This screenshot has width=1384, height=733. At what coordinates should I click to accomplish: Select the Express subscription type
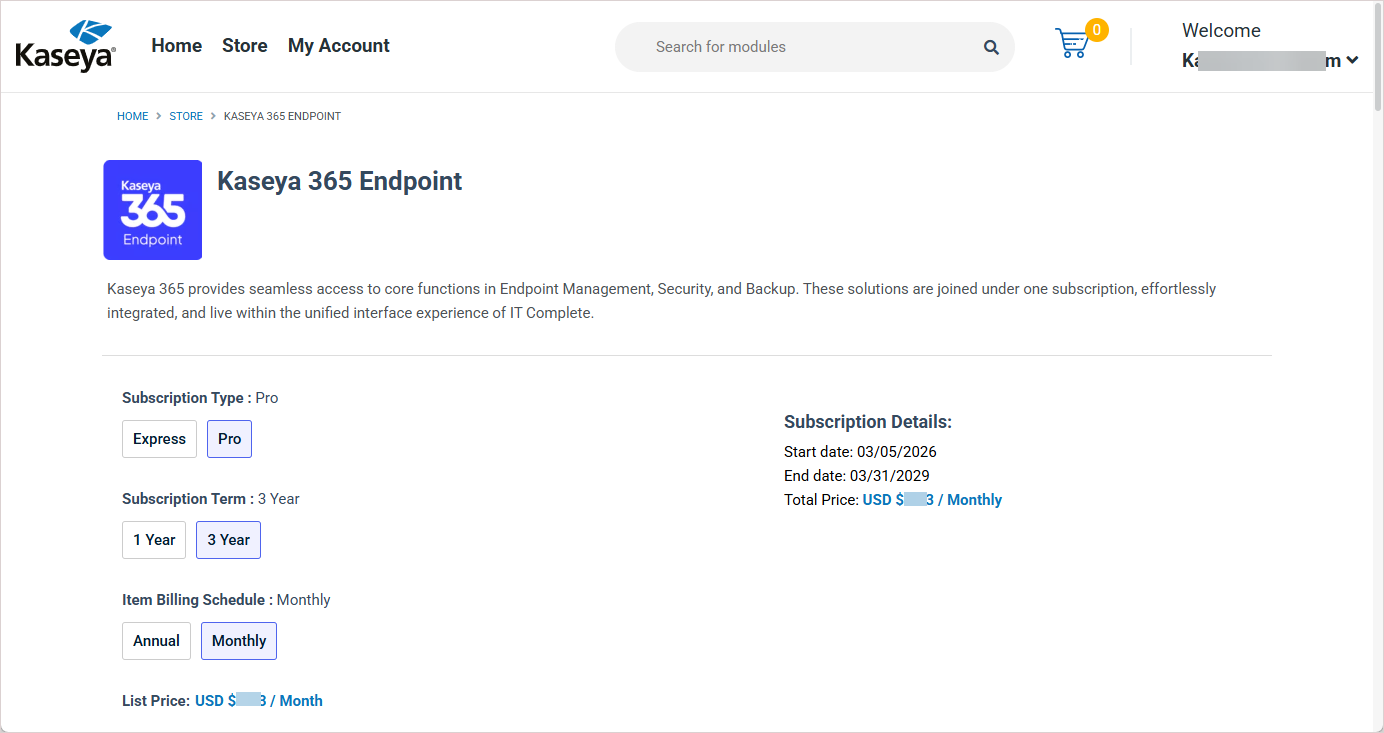click(x=159, y=439)
